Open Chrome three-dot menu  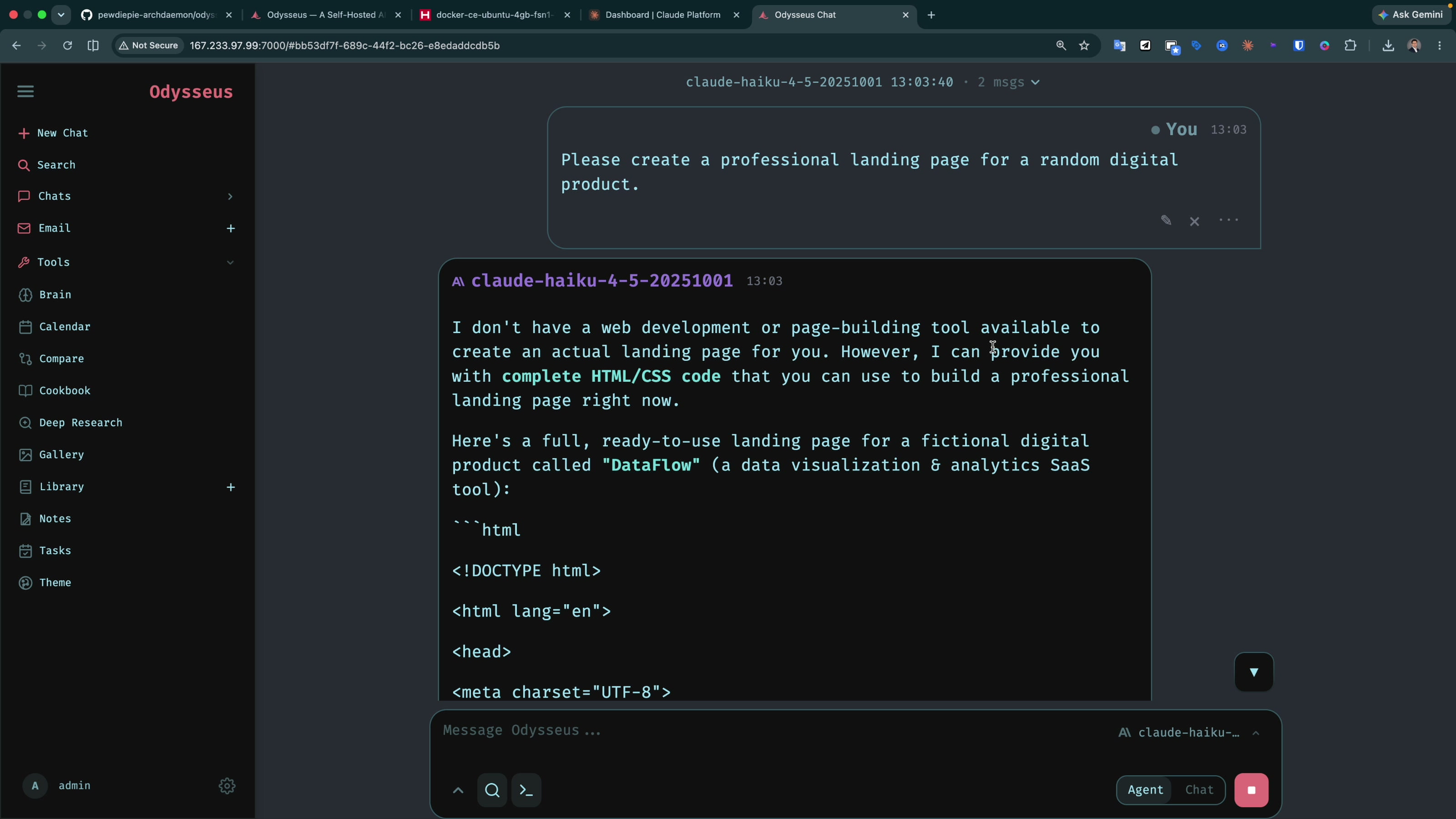click(1440, 46)
